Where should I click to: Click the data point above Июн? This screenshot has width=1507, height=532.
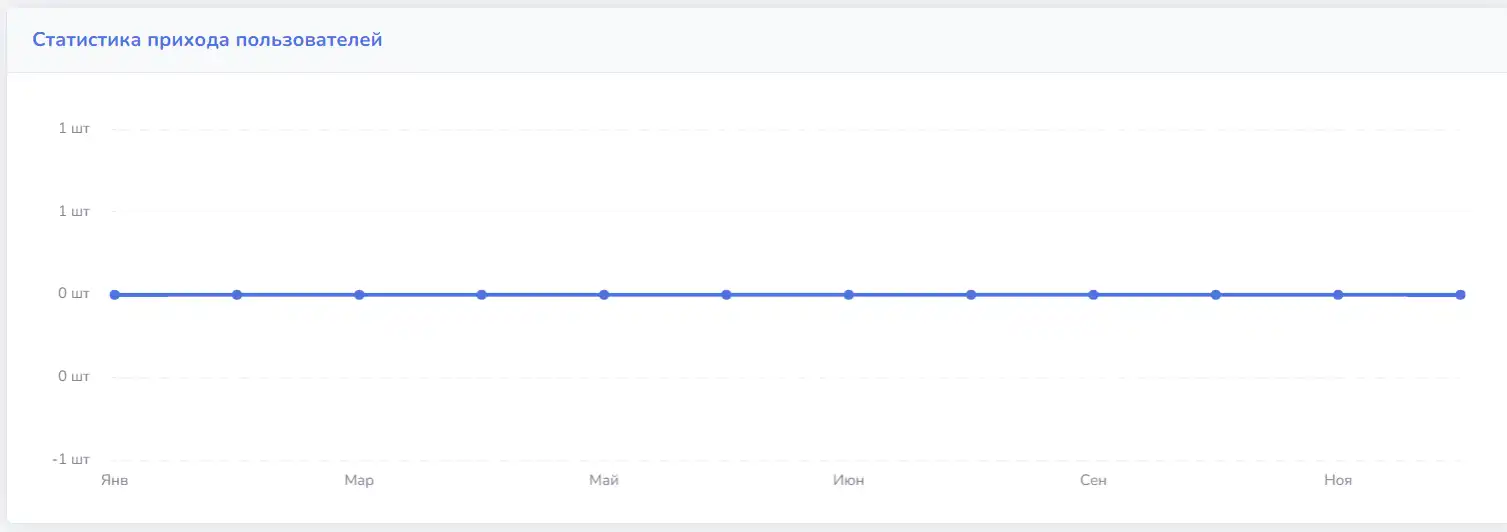849,295
